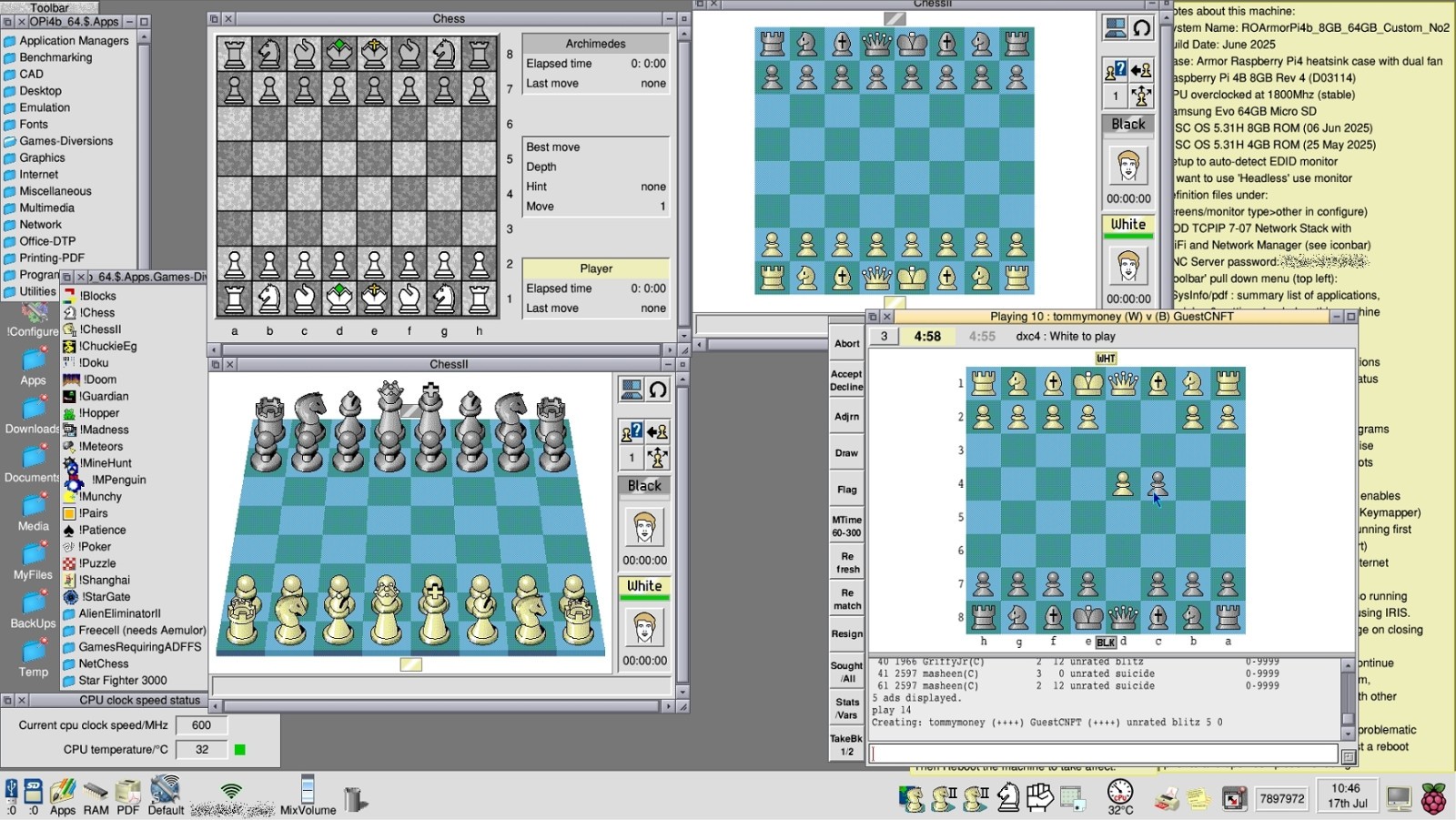Click the SD card drive icon on iconbar
The height and width of the screenshot is (820, 1456).
click(x=34, y=791)
